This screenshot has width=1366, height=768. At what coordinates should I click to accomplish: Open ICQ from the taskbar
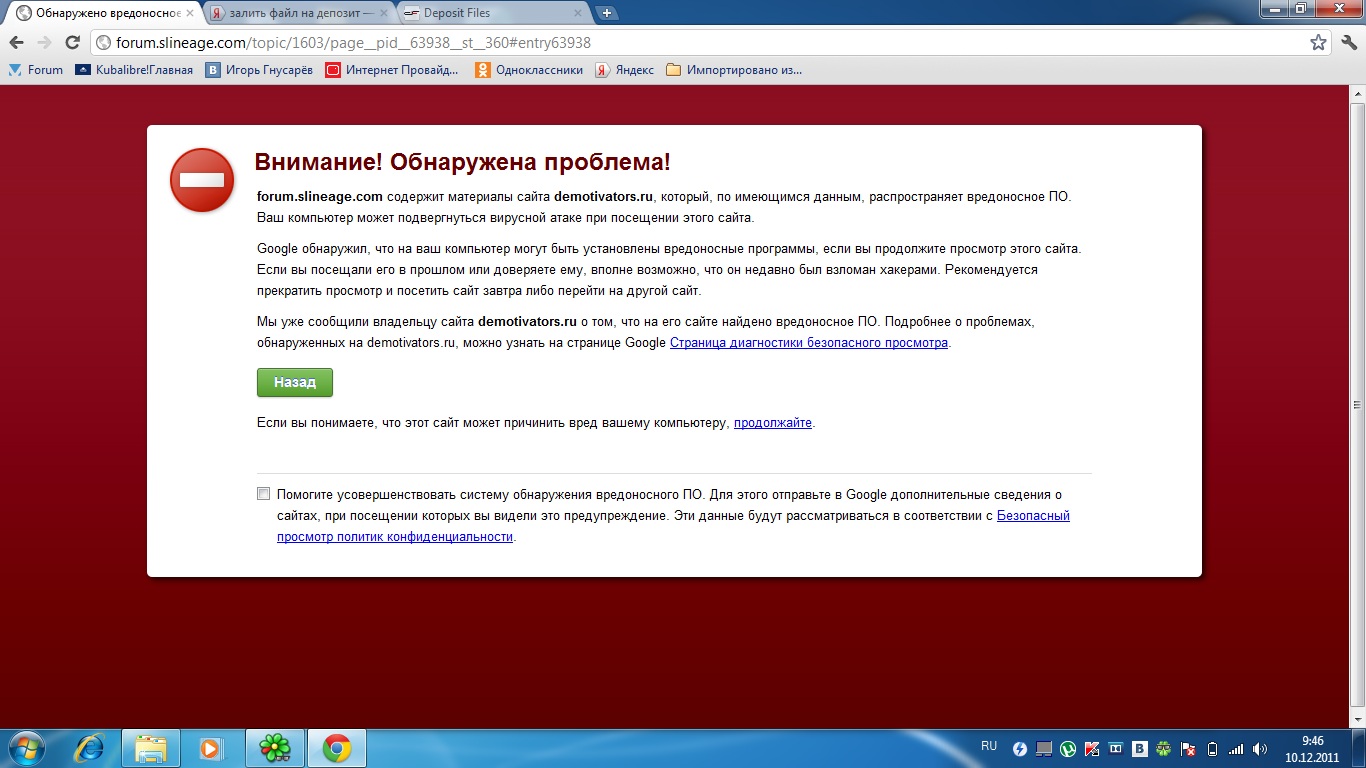(x=273, y=748)
